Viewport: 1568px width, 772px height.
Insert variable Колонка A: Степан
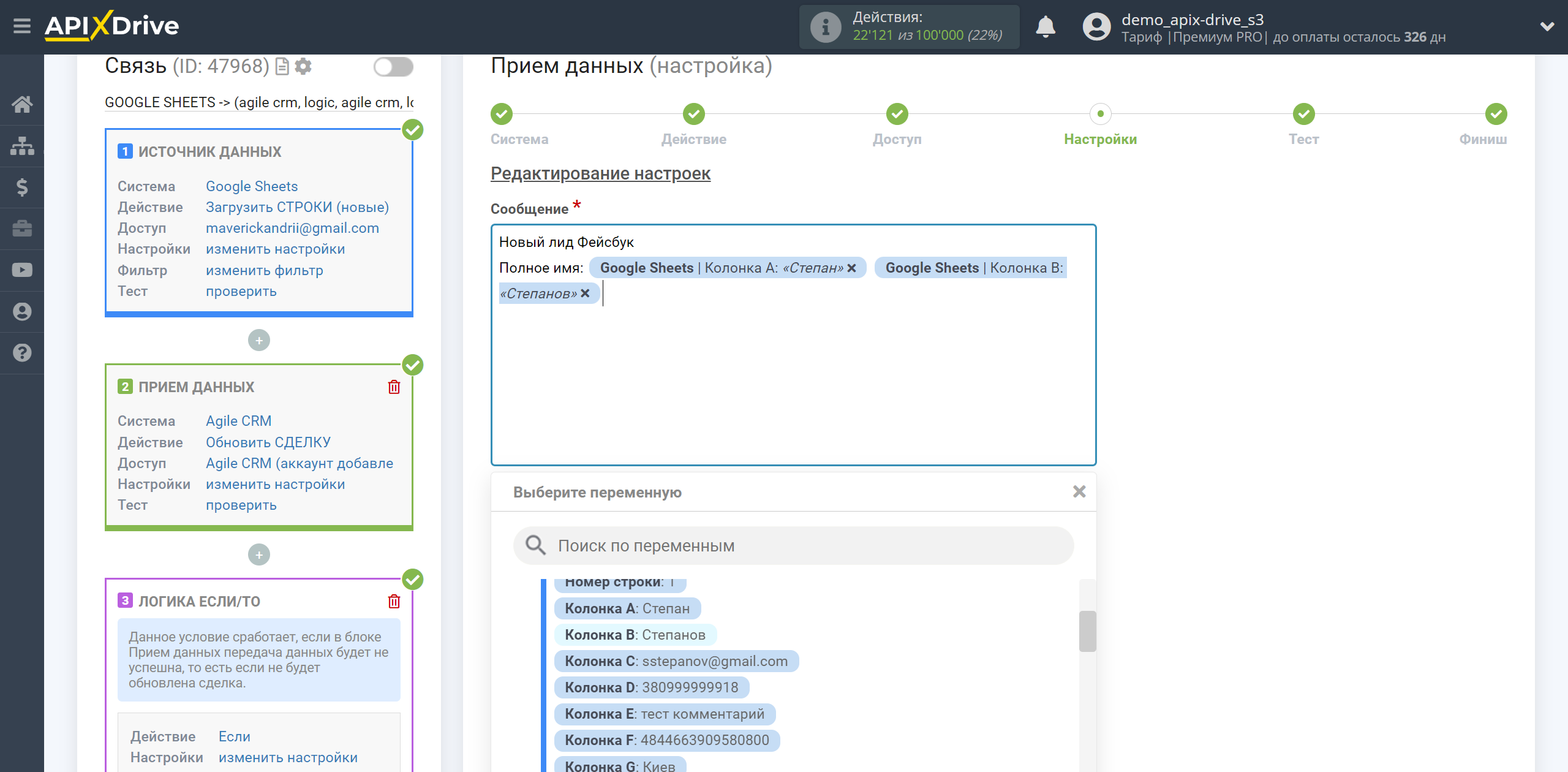pyautogui.click(x=627, y=608)
